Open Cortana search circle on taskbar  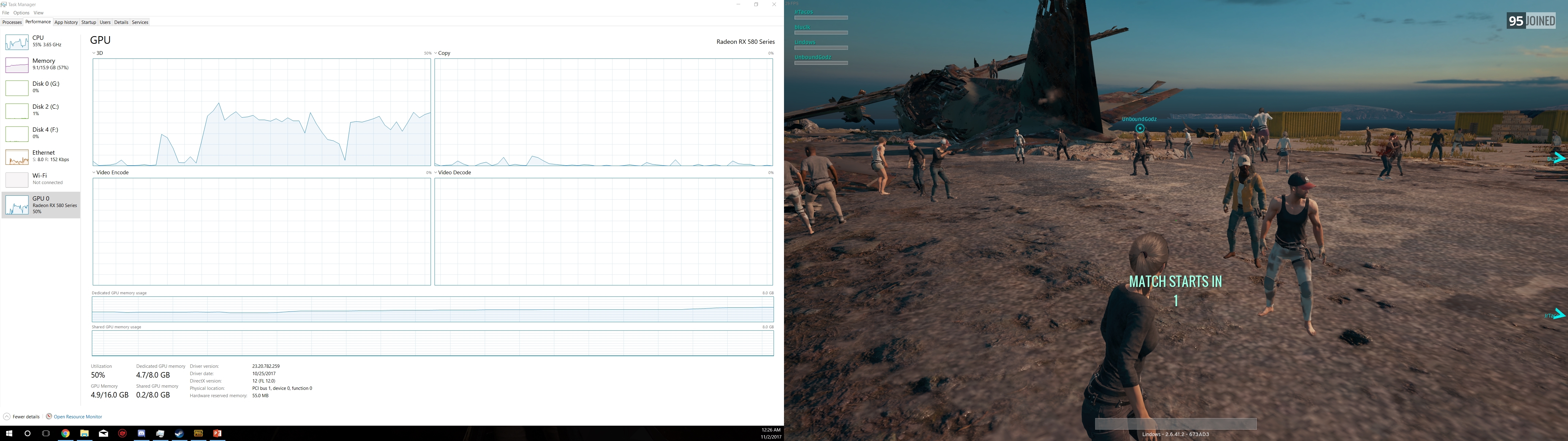tap(27, 434)
